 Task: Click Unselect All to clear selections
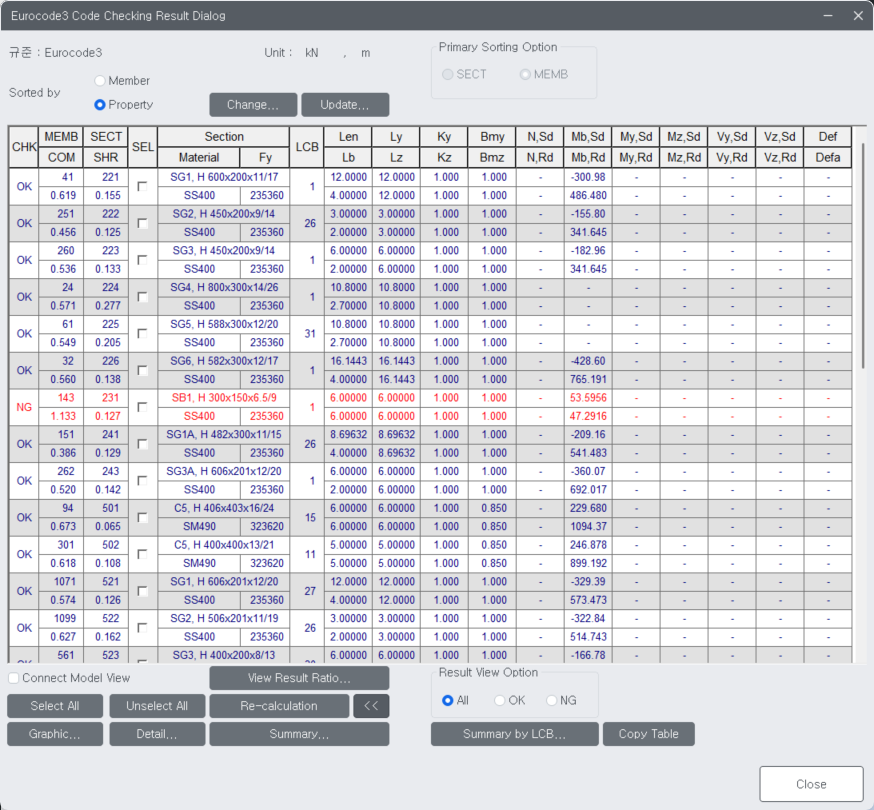(x=157, y=705)
